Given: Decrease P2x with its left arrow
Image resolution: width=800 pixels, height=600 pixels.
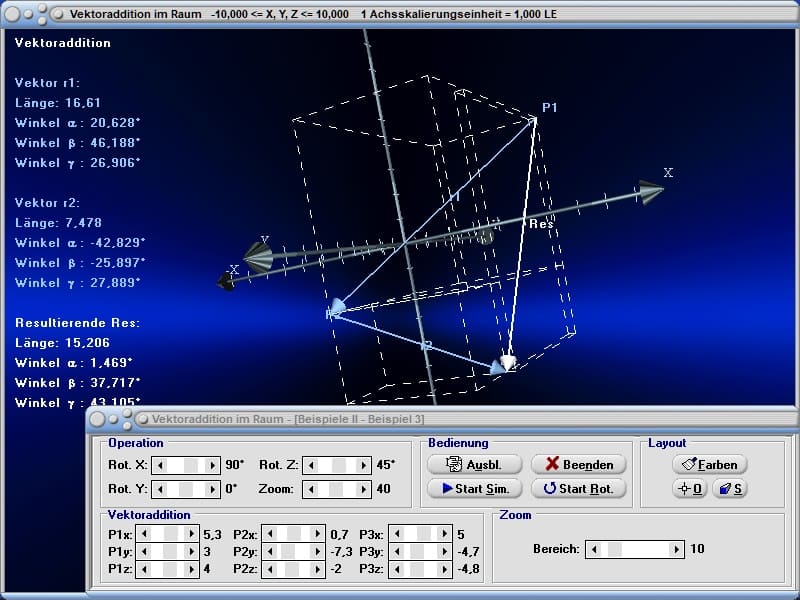Looking at the screenshot, I should click(270, 534).
